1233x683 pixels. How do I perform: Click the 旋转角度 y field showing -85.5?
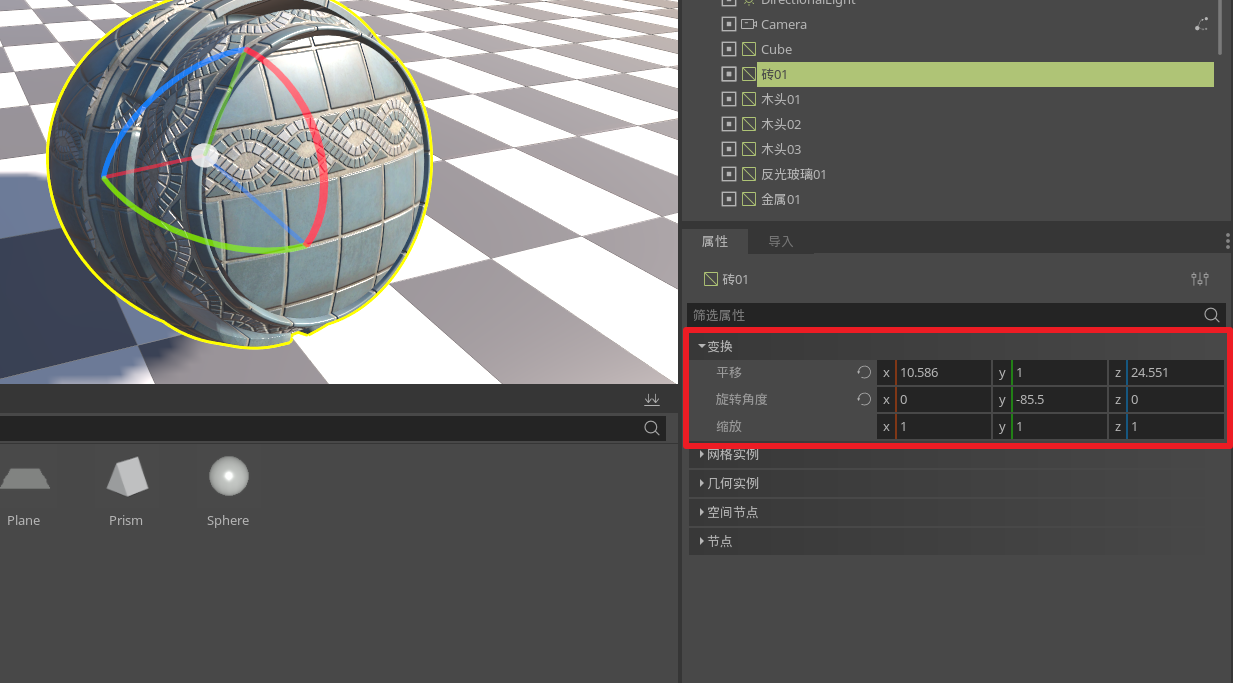[1059, 399]
